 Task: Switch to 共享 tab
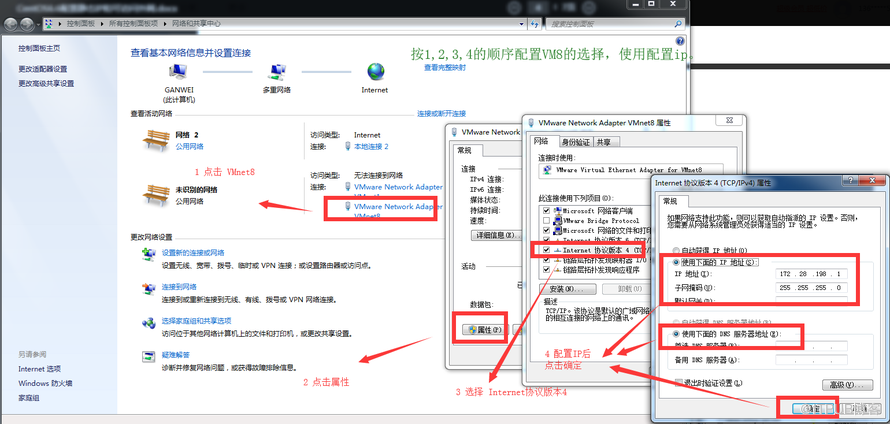[604, 142]
